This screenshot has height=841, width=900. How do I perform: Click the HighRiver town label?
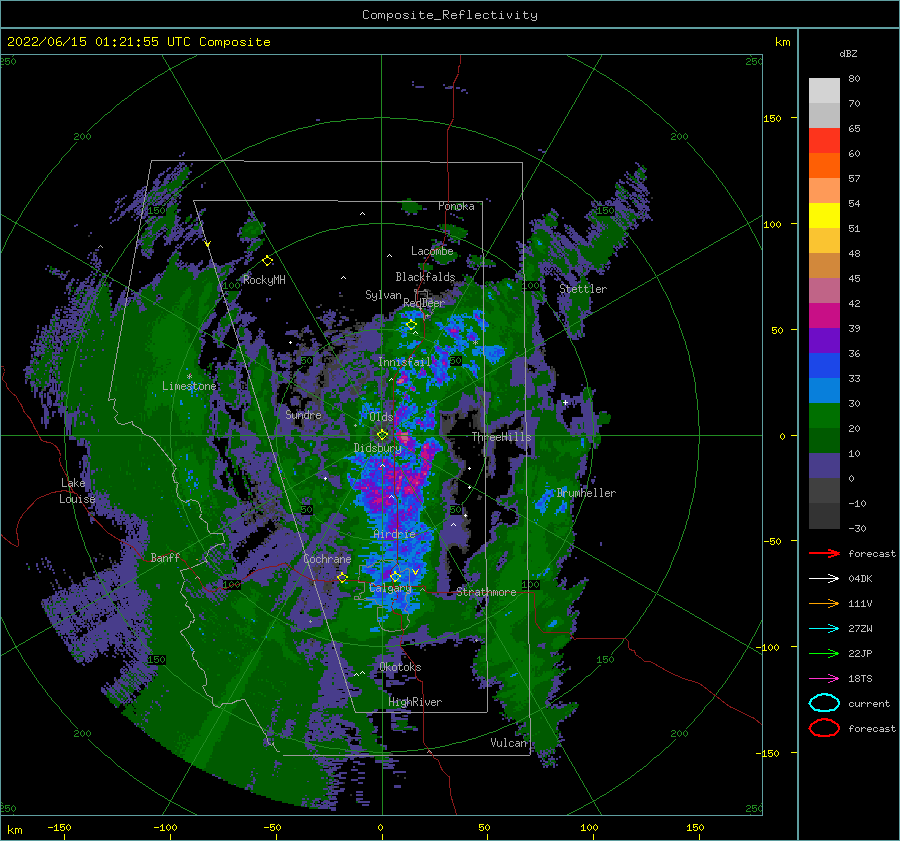point(415,702)
